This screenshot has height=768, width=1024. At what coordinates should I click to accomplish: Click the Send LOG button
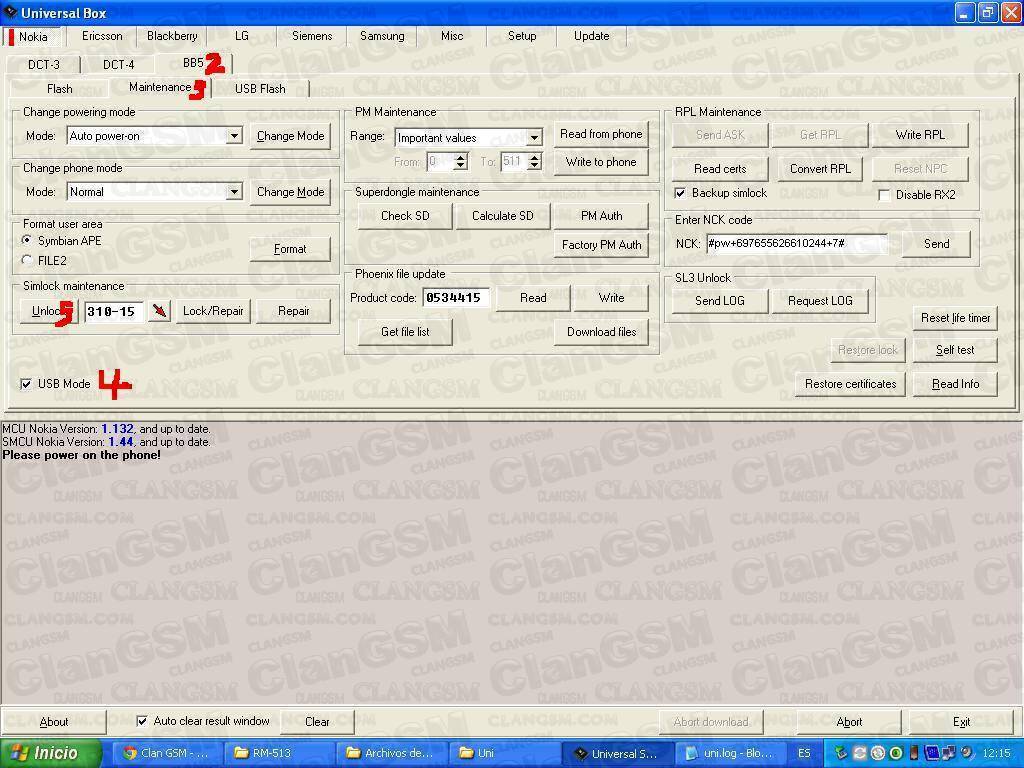click(x=720, y=301)
